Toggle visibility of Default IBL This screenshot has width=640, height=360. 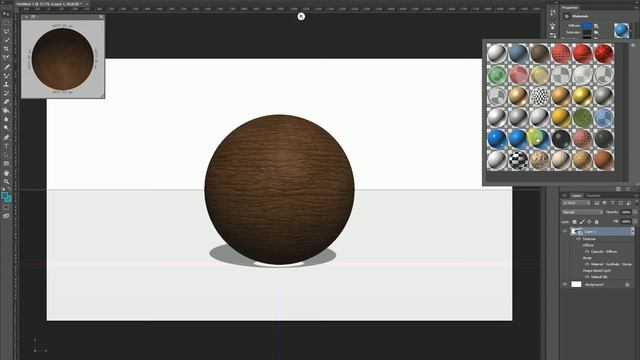(x=587, y=277)
